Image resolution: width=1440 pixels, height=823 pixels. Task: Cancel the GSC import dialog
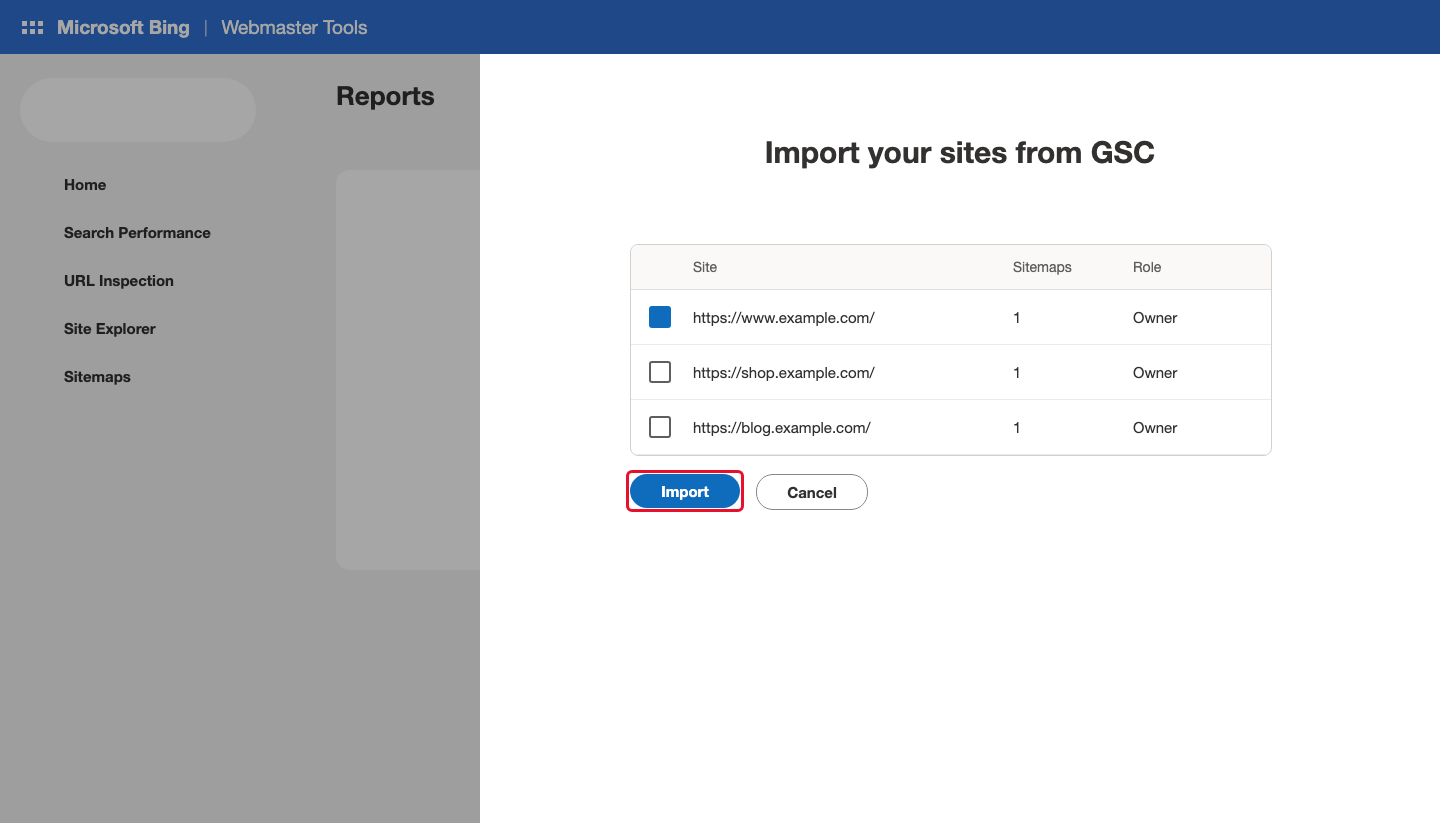(812, 492)
